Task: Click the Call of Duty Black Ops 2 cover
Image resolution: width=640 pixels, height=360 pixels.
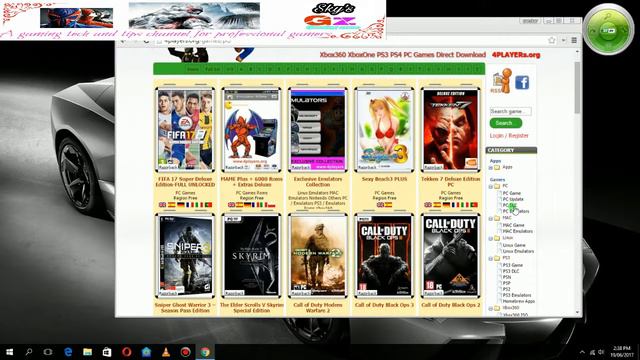Action: pos(450,256)
